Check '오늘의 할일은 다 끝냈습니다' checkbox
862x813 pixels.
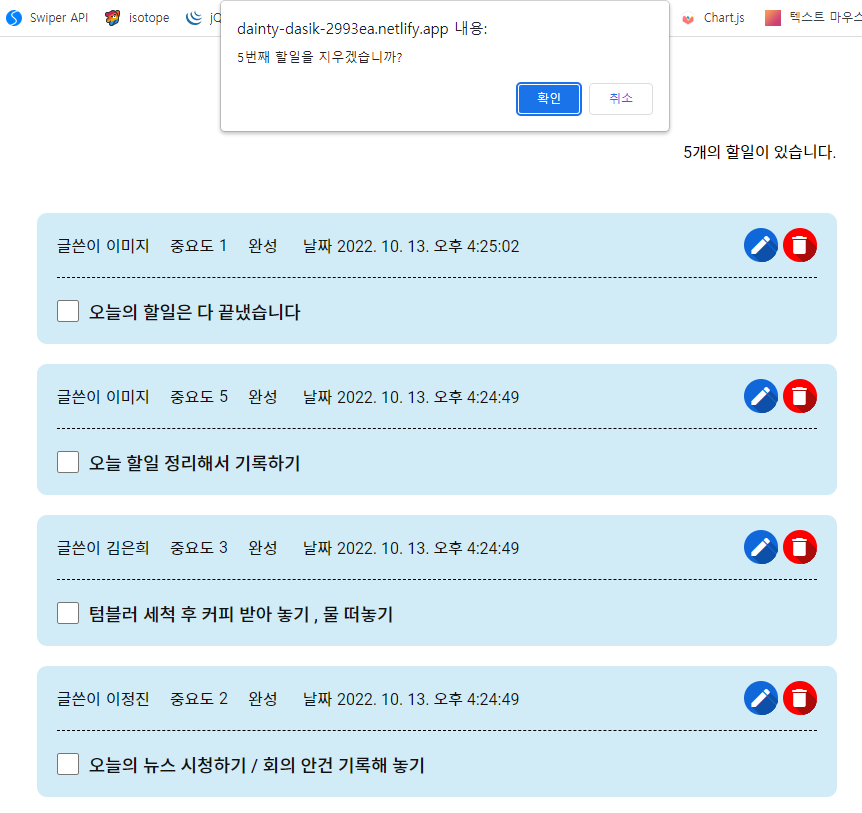pos(68,311)
